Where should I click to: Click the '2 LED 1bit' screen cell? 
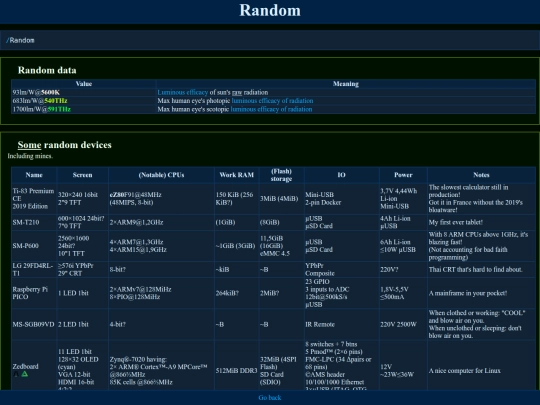[83, 324]
